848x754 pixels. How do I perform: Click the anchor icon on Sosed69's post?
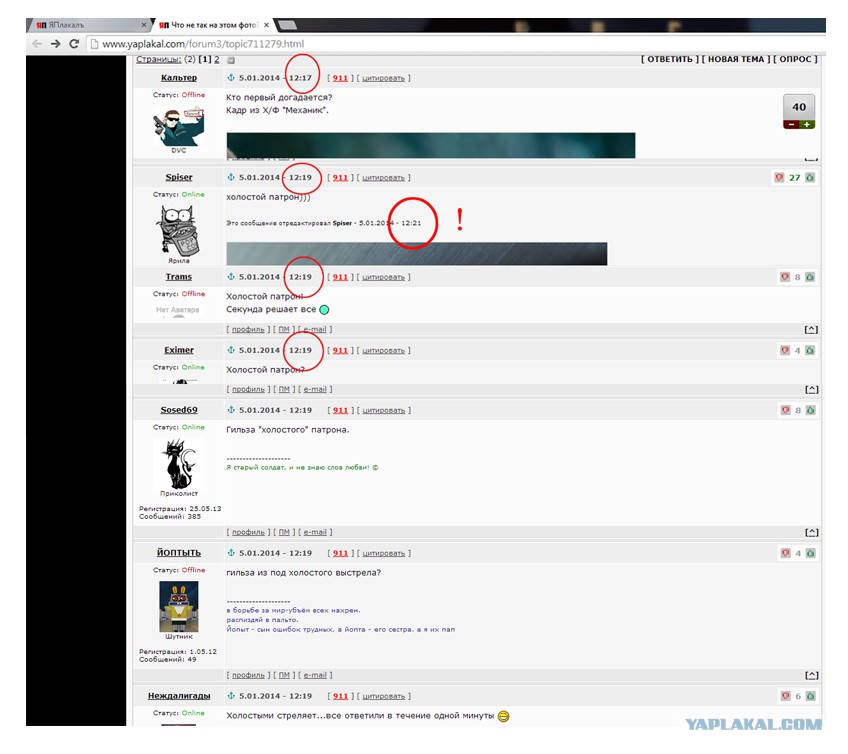[231, 410]
